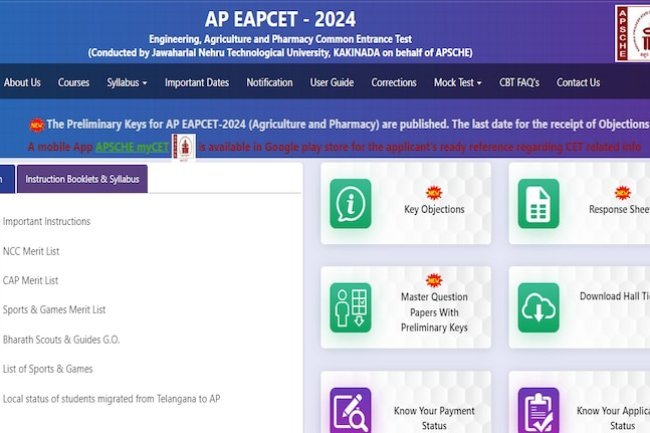Click the new badge beside Preliminary Keys notice
Screen dimensions: 650x433
(x=36, y=125)
